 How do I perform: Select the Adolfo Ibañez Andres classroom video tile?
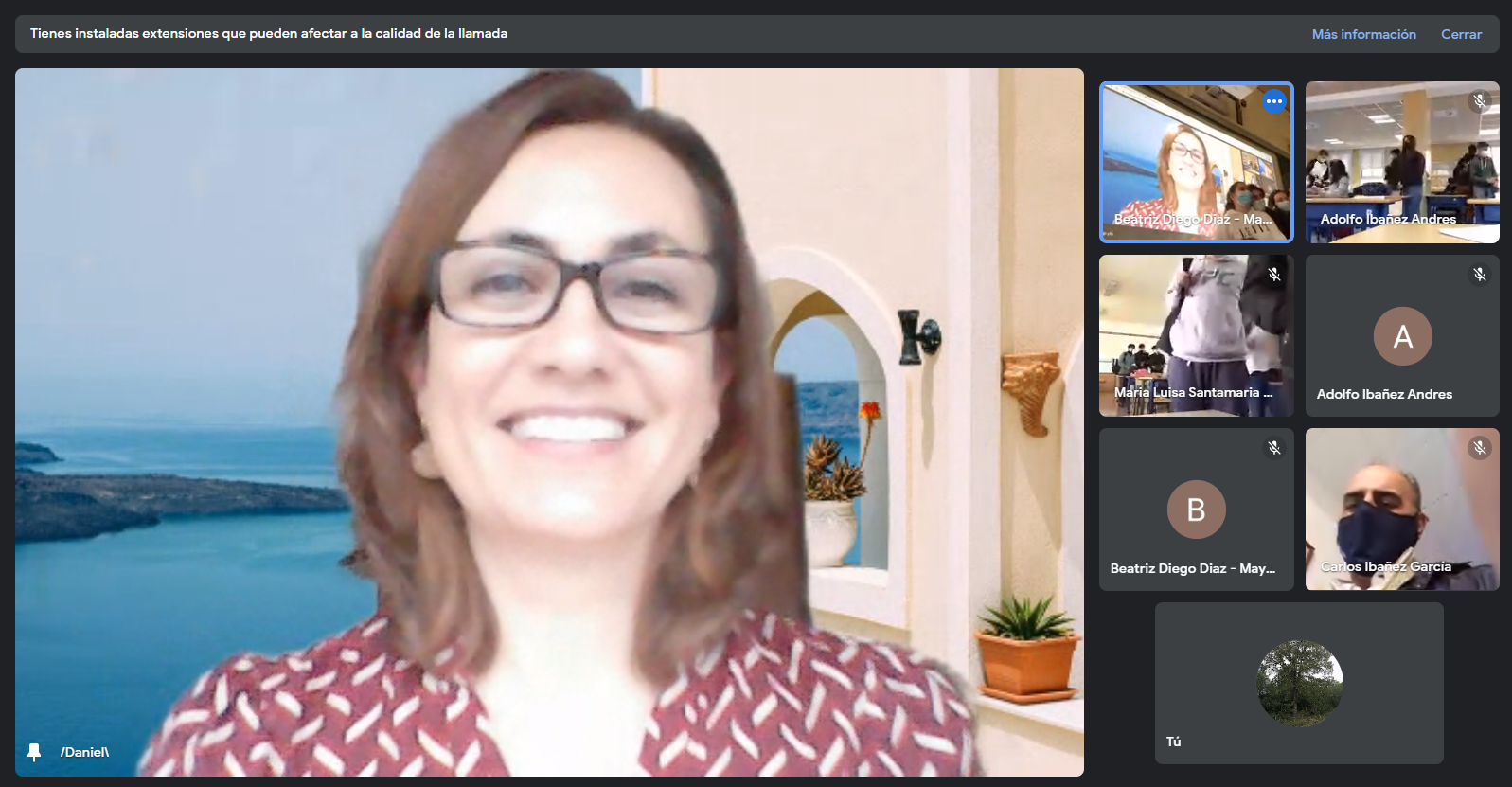click(1402, 162)
